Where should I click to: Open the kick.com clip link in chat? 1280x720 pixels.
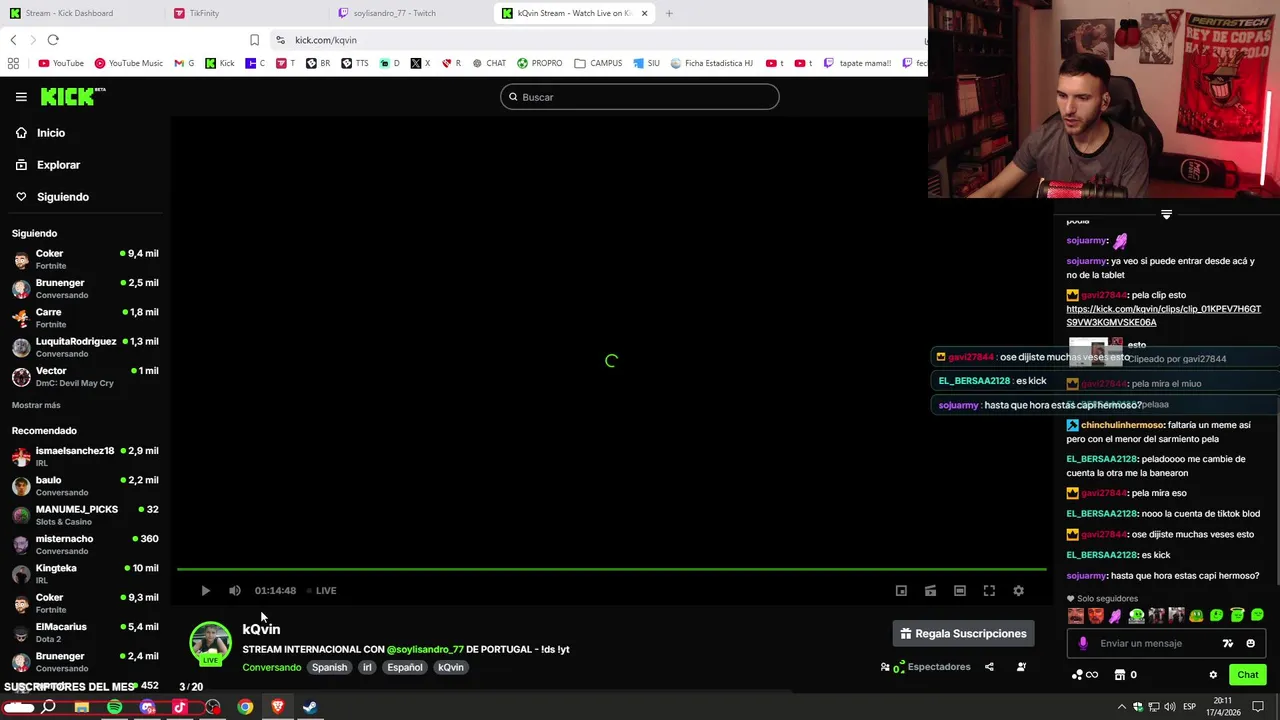click(1163, 316)
